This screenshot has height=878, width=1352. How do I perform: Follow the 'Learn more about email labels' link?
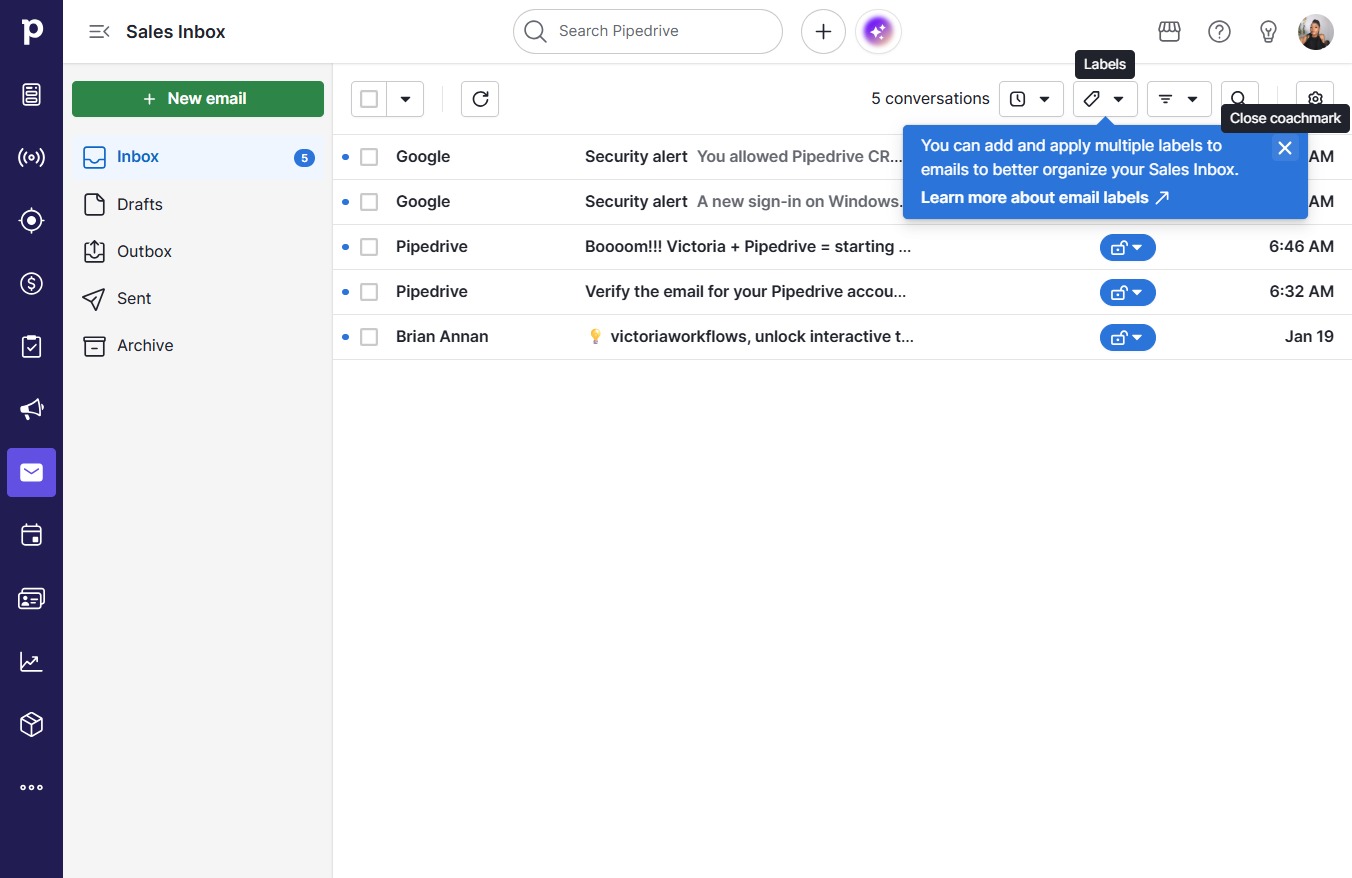(x=1044, y=198)
